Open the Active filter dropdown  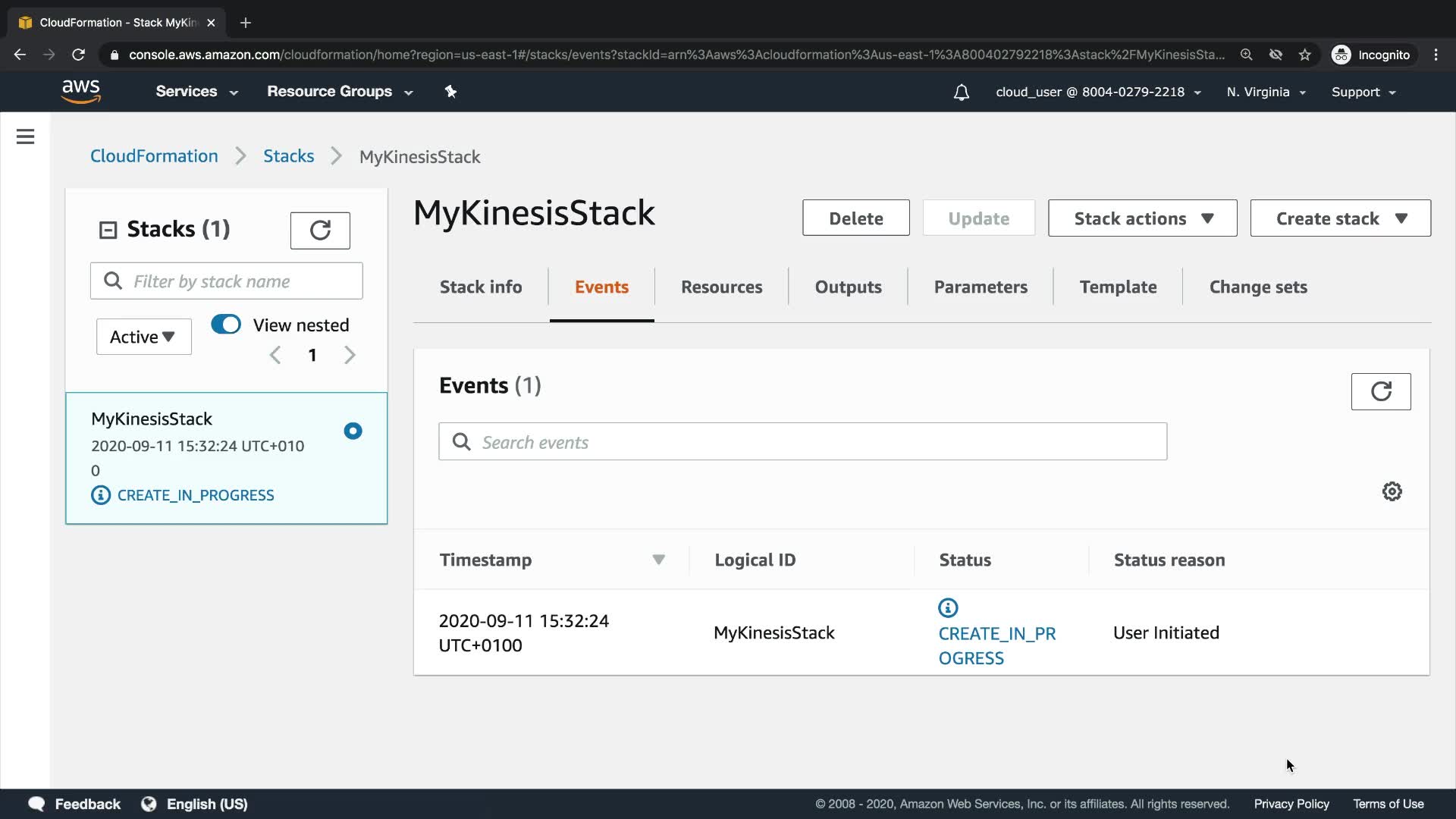click(143, 337)
